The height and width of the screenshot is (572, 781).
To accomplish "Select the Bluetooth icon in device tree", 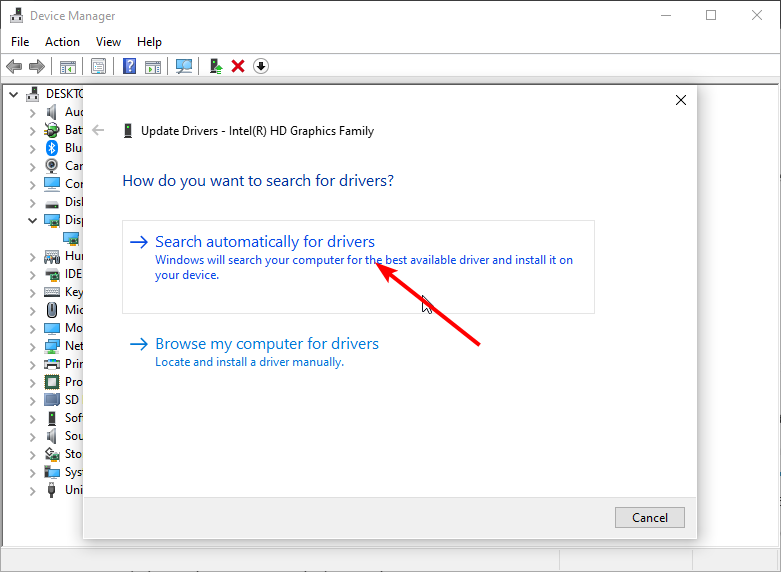I will 52,148.
